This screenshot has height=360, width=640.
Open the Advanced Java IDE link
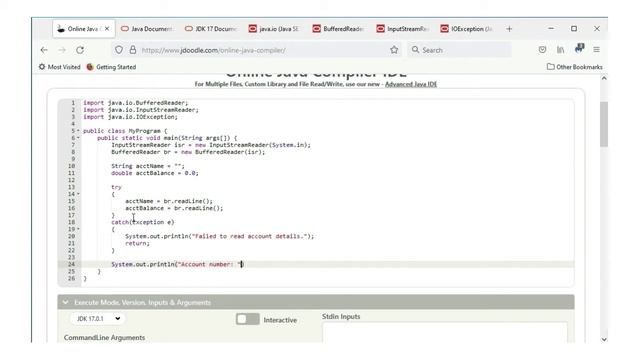coord(411,84)
